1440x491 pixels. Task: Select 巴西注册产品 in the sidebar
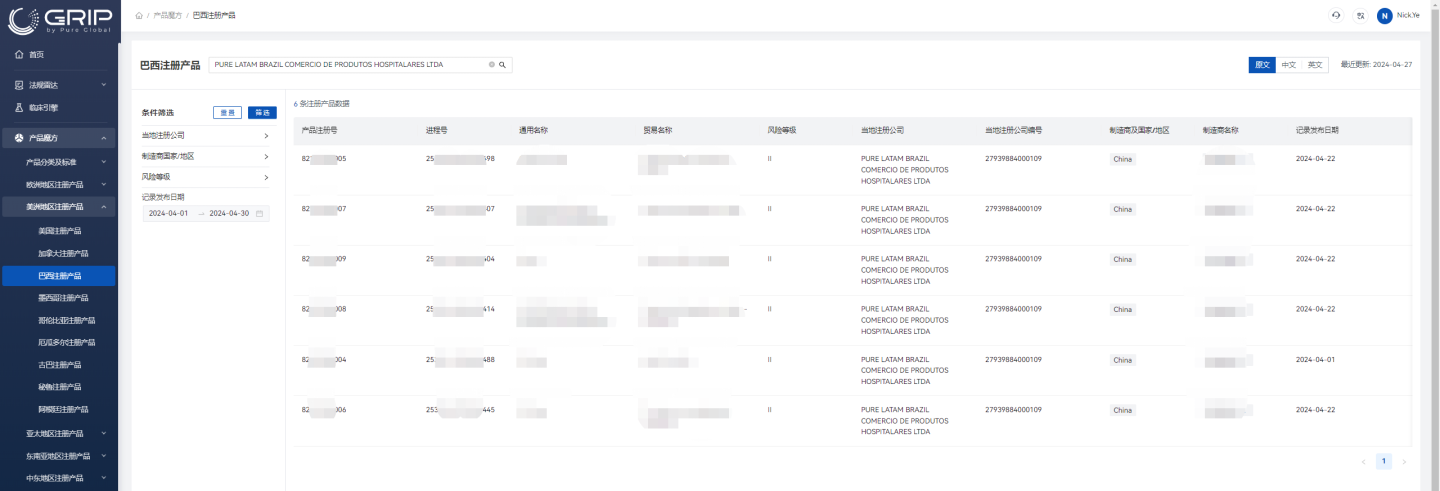pyautogui.click(x=59, y=275)
